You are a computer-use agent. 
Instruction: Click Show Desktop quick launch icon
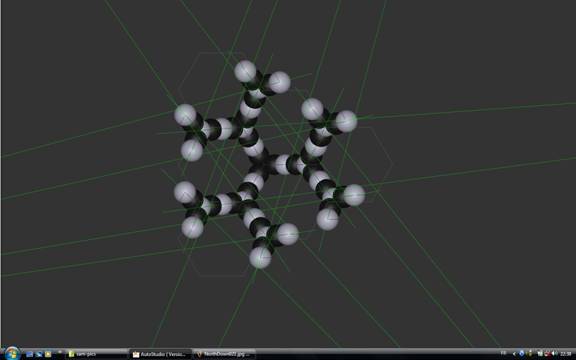click(x=30, y=354)
